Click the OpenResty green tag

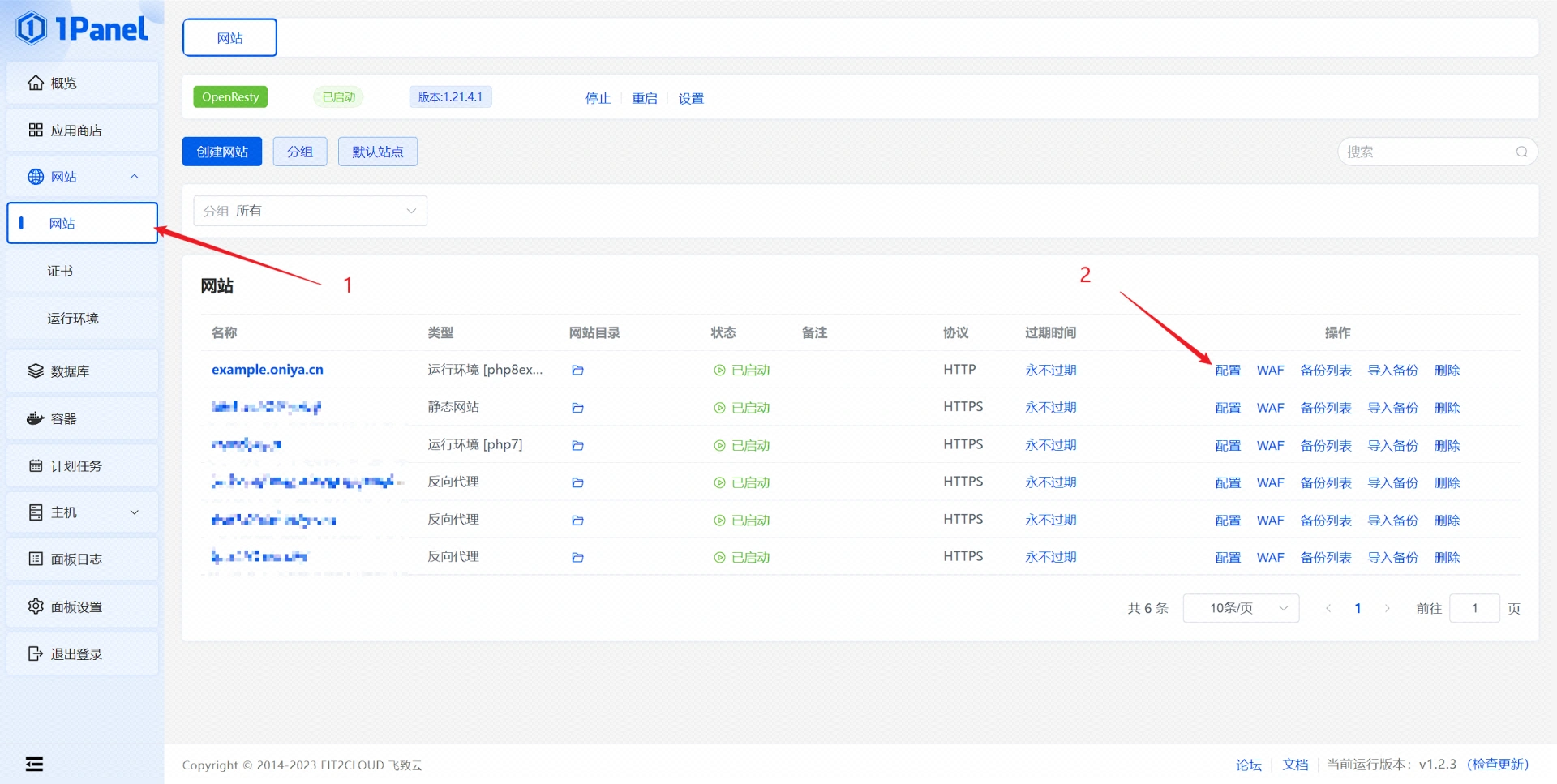pyautogui.click(x=230, y=96)
